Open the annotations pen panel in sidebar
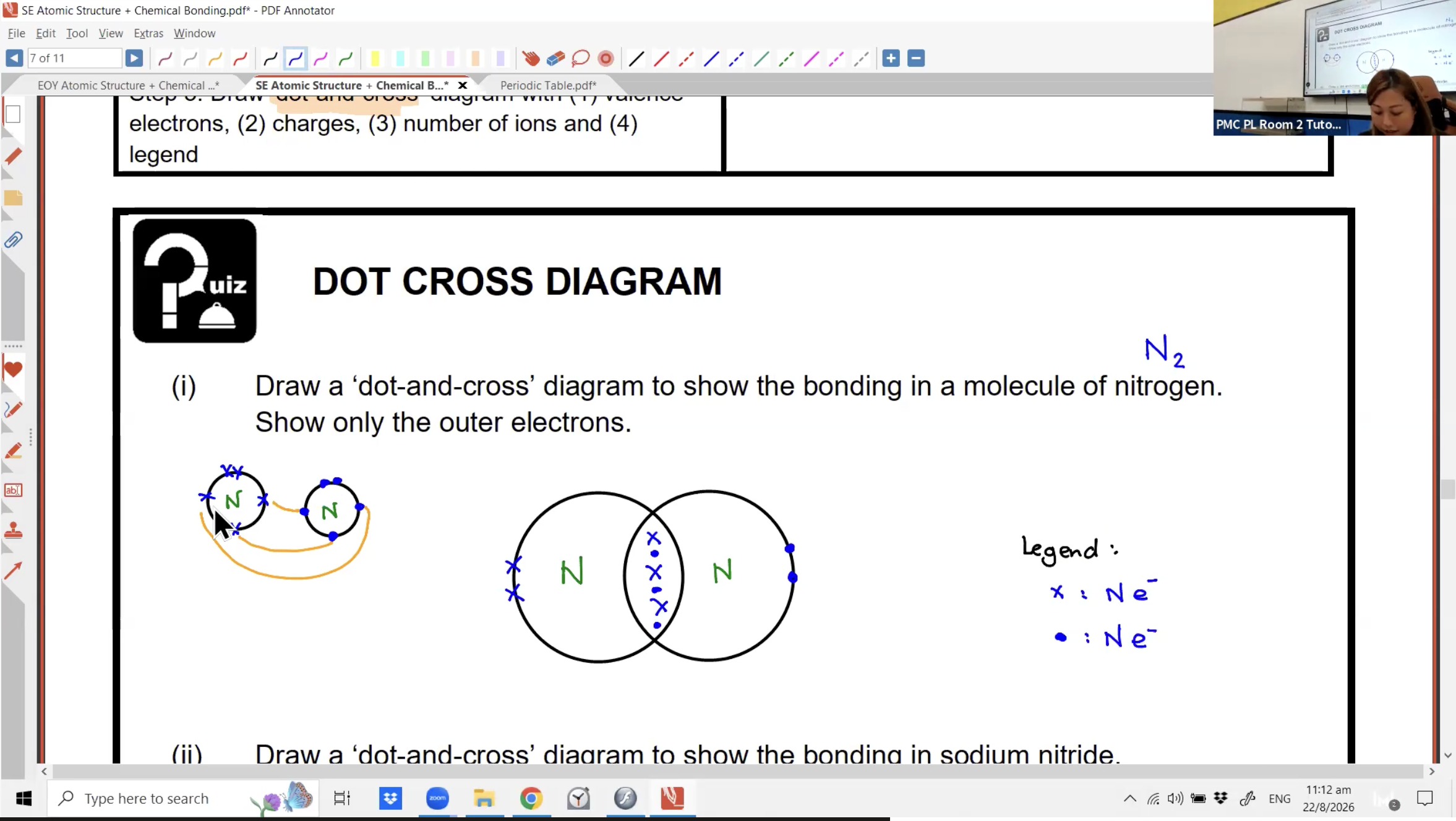Viewport: 1456px width, 821px height. click(x=13, y=156)
